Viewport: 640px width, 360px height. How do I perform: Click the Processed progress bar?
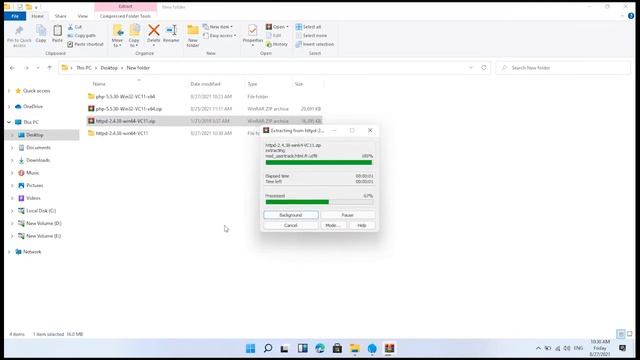[319, 202]
